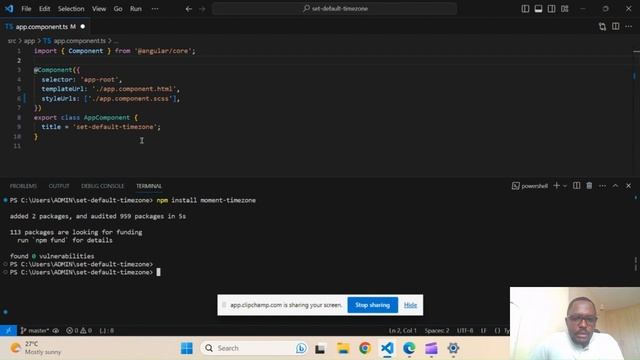The width and height of the screenshot is (640, 360).
Task: Open File Explorer from the taskbar
Action: tap(343, 348)
